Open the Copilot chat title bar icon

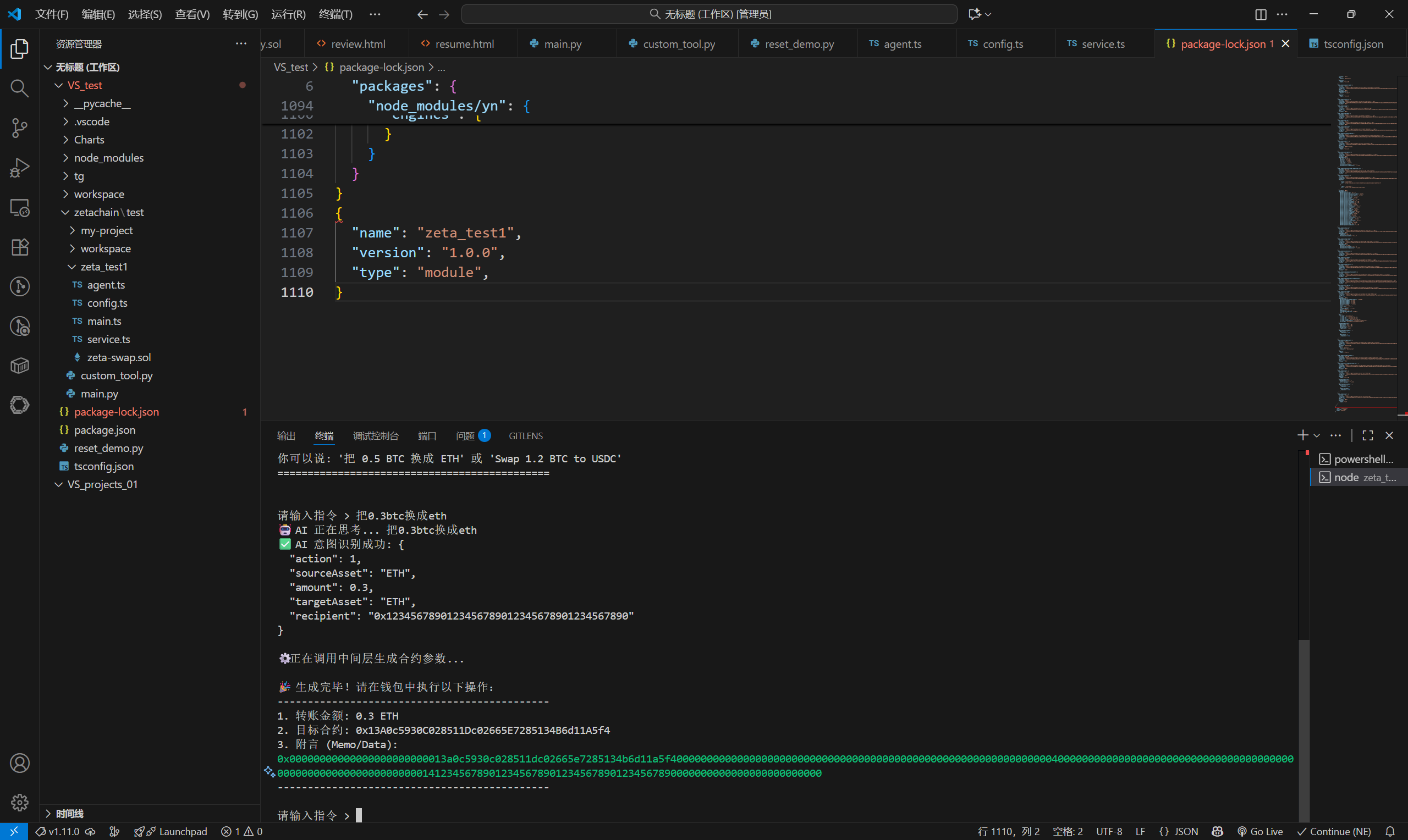[x=975, y=14]
